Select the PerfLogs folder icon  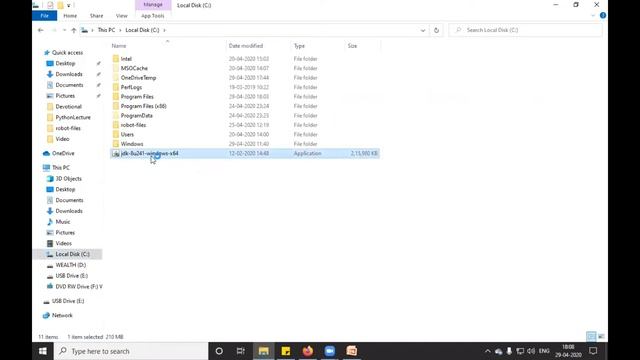coord(116,87)
